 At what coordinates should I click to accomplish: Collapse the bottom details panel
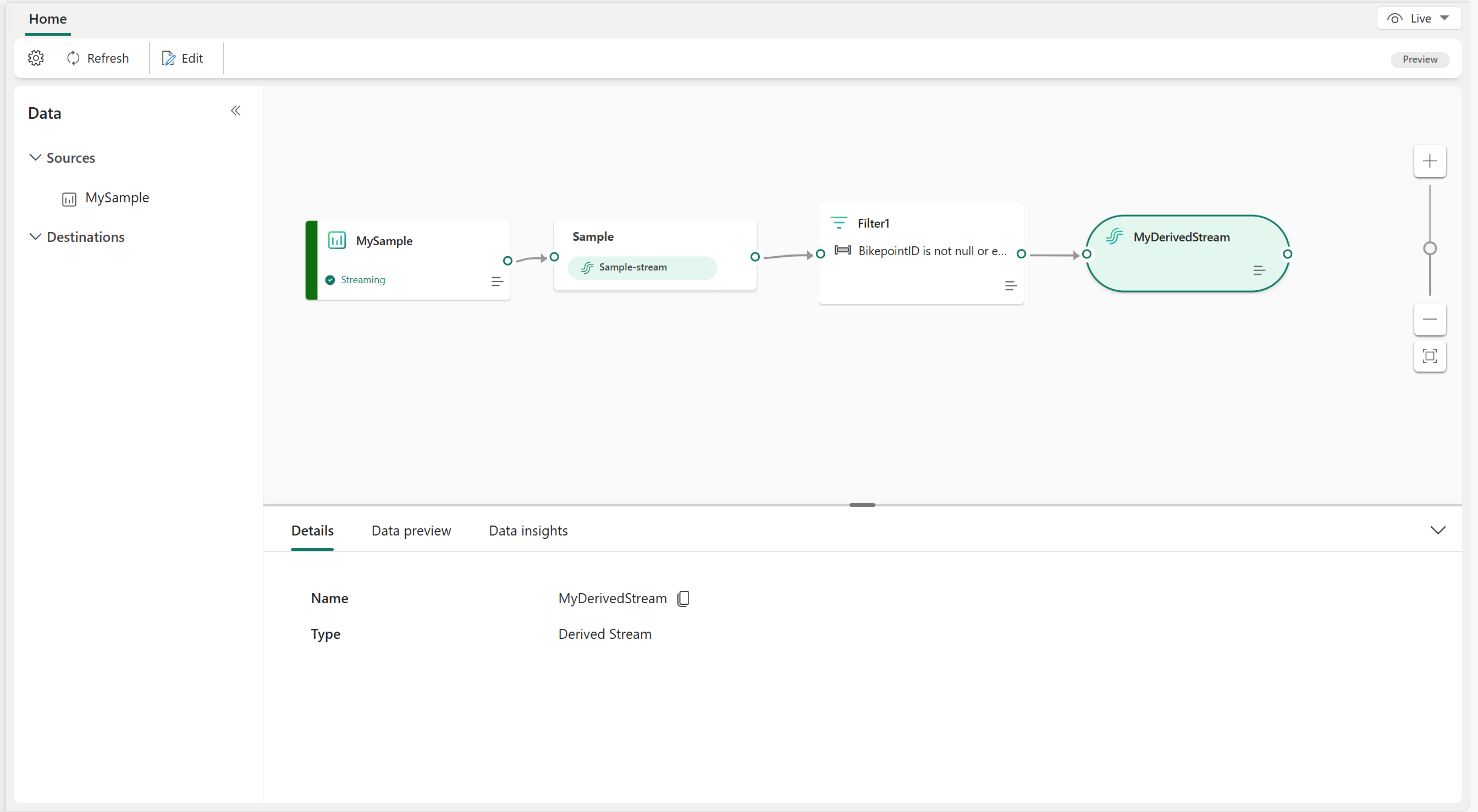pyautogui.click(x=1438, y=530)
